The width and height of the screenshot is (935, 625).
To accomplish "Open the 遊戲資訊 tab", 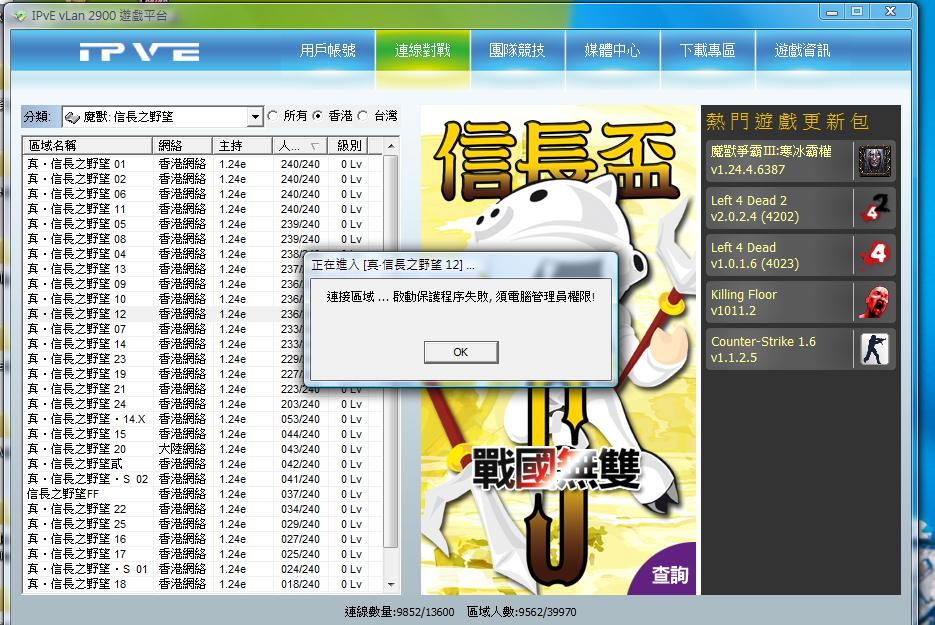I will click(x=802, y=51).
